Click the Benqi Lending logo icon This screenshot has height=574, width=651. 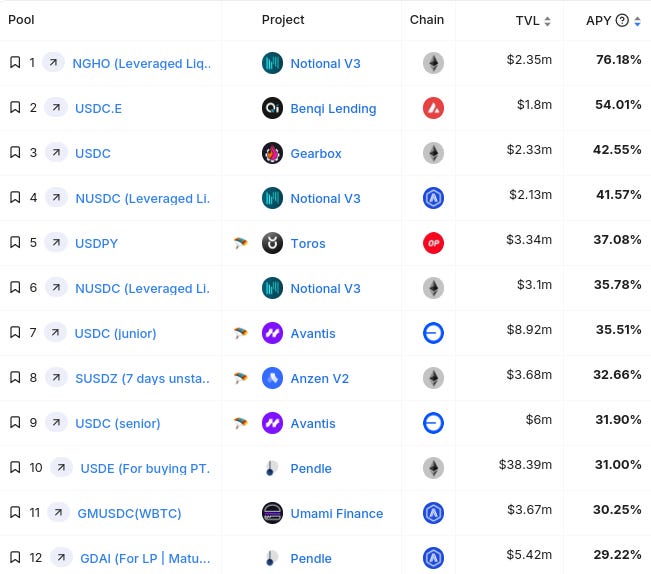[272, 108]
